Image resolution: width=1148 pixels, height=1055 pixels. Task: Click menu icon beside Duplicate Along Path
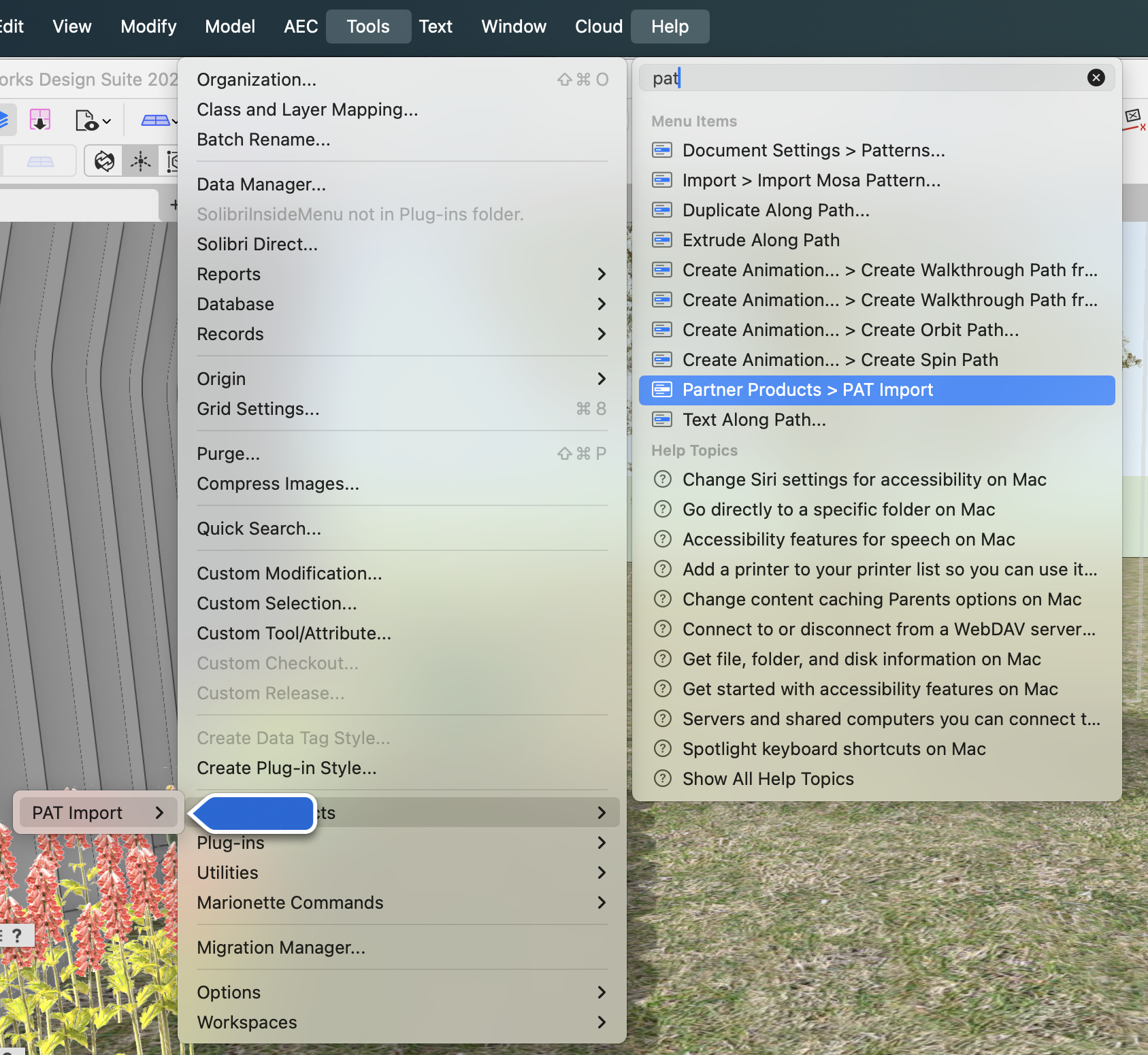pyautogui.click(x=662, y=210)
